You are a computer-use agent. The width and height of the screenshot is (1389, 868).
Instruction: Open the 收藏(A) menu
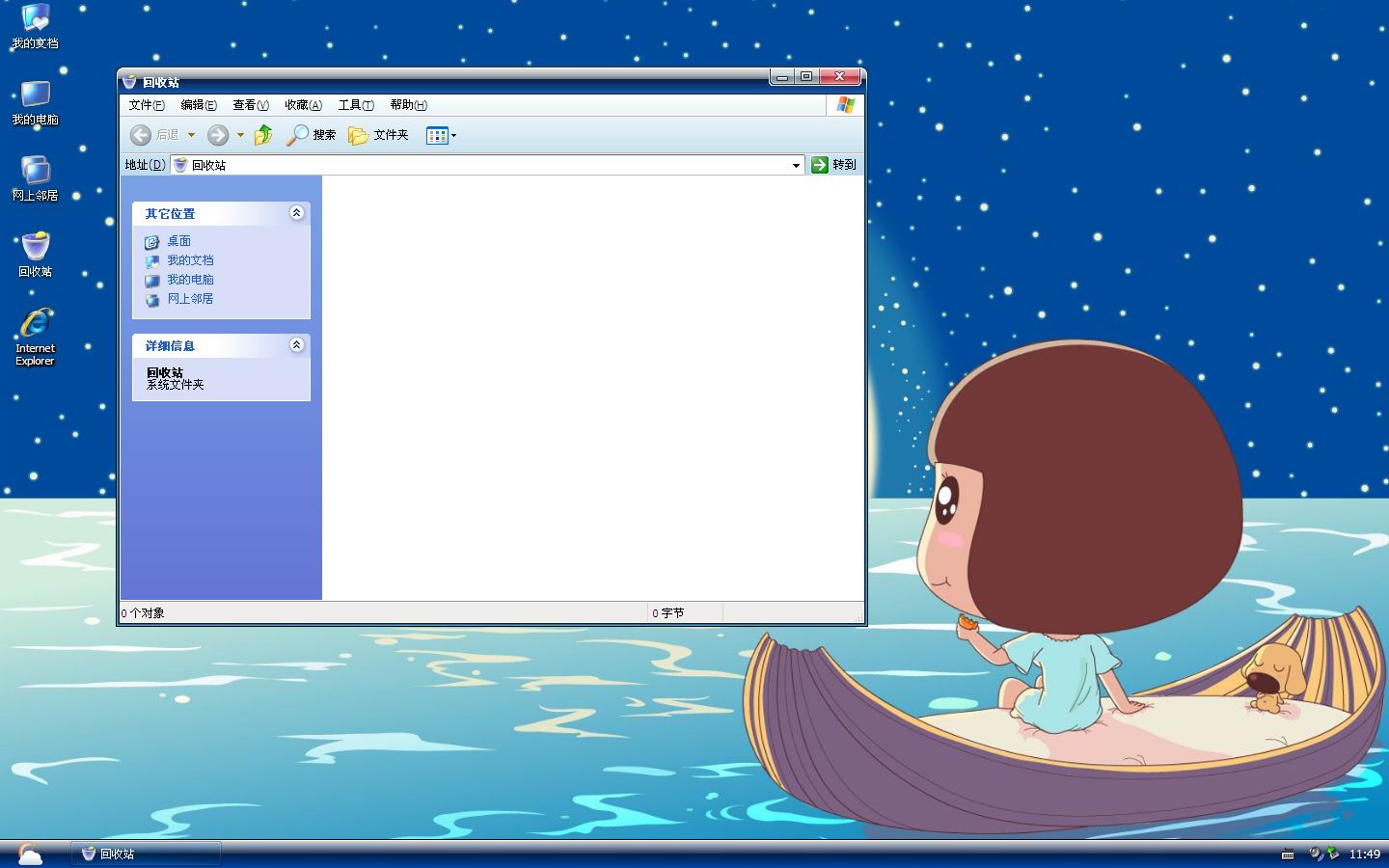[x=303, y=105]
